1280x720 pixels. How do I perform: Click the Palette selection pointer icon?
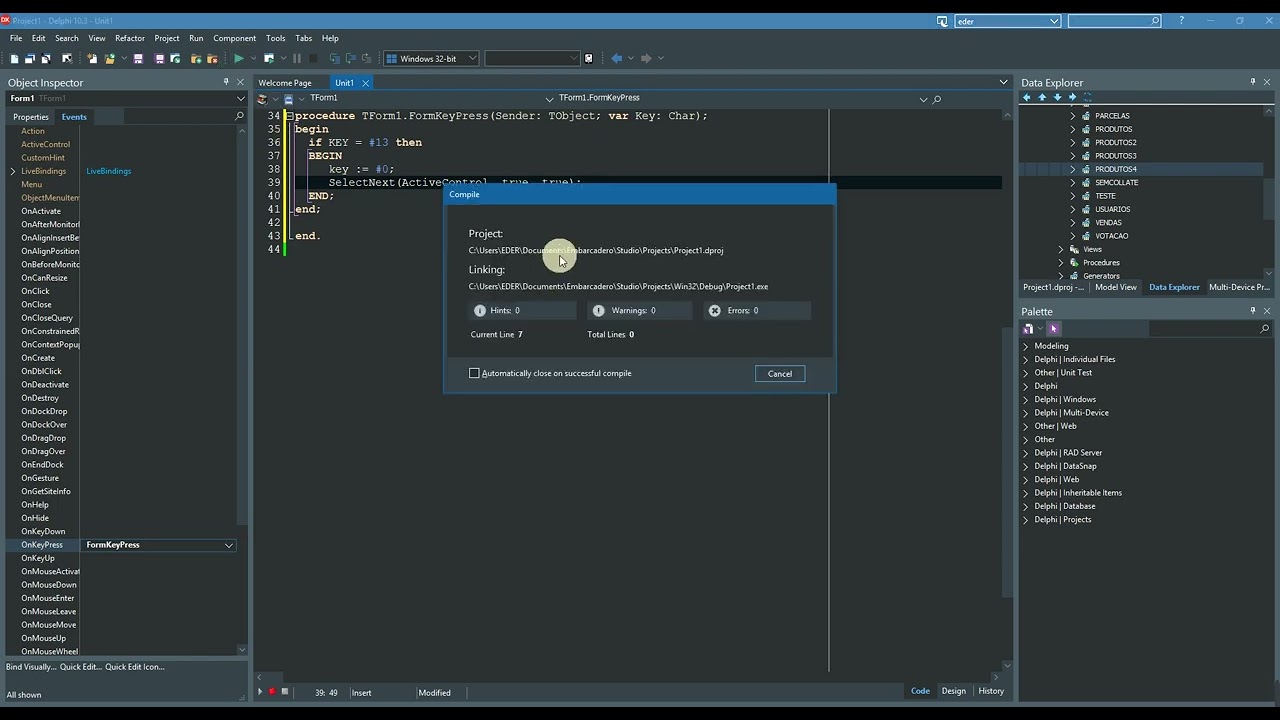tap(1054, 328)
